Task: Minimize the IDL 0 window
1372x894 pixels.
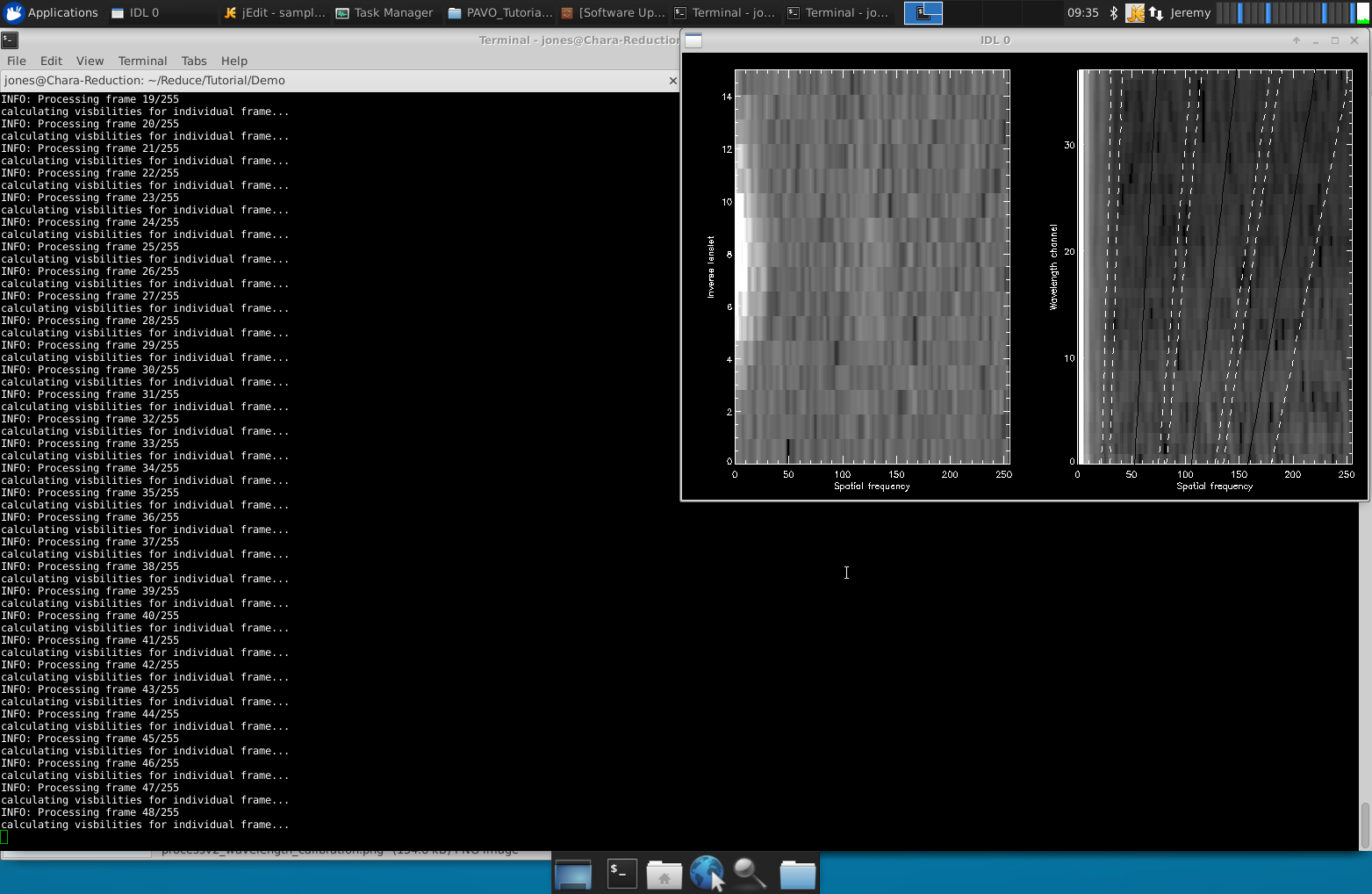Action: [x=1315, y=40]
